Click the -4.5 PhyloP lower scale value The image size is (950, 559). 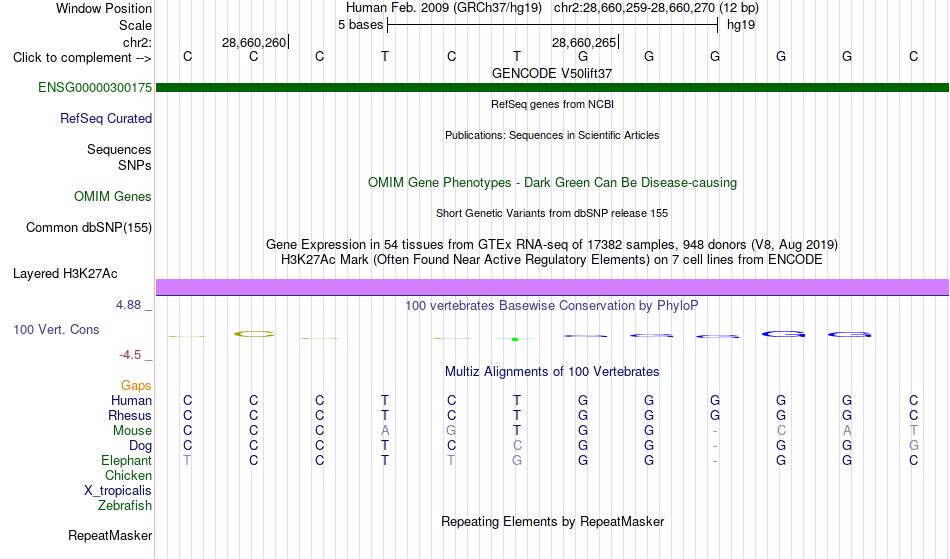[x=130, y=354]
